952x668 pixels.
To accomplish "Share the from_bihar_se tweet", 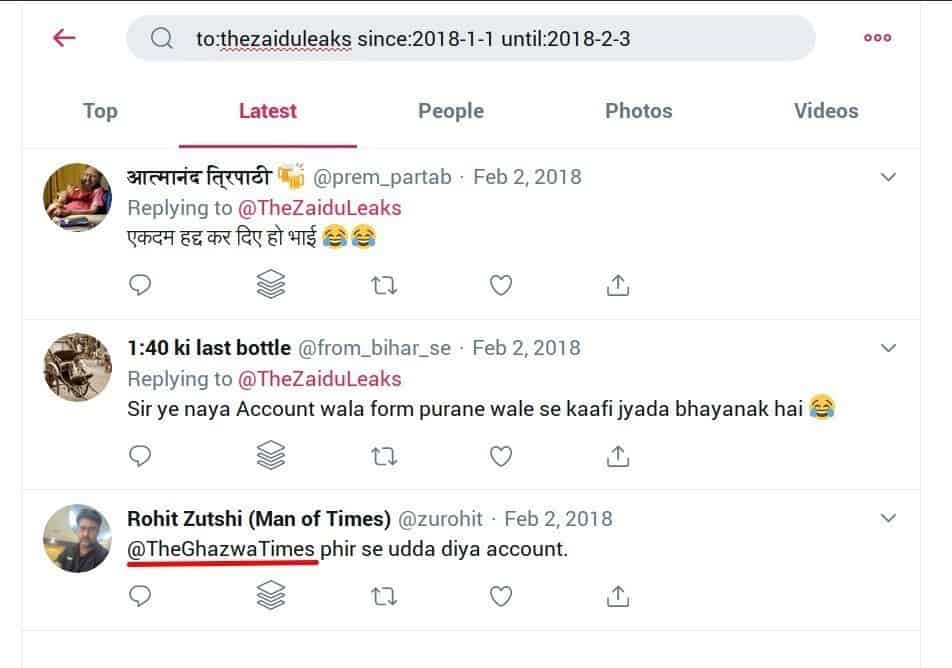I will coord(618,457).
